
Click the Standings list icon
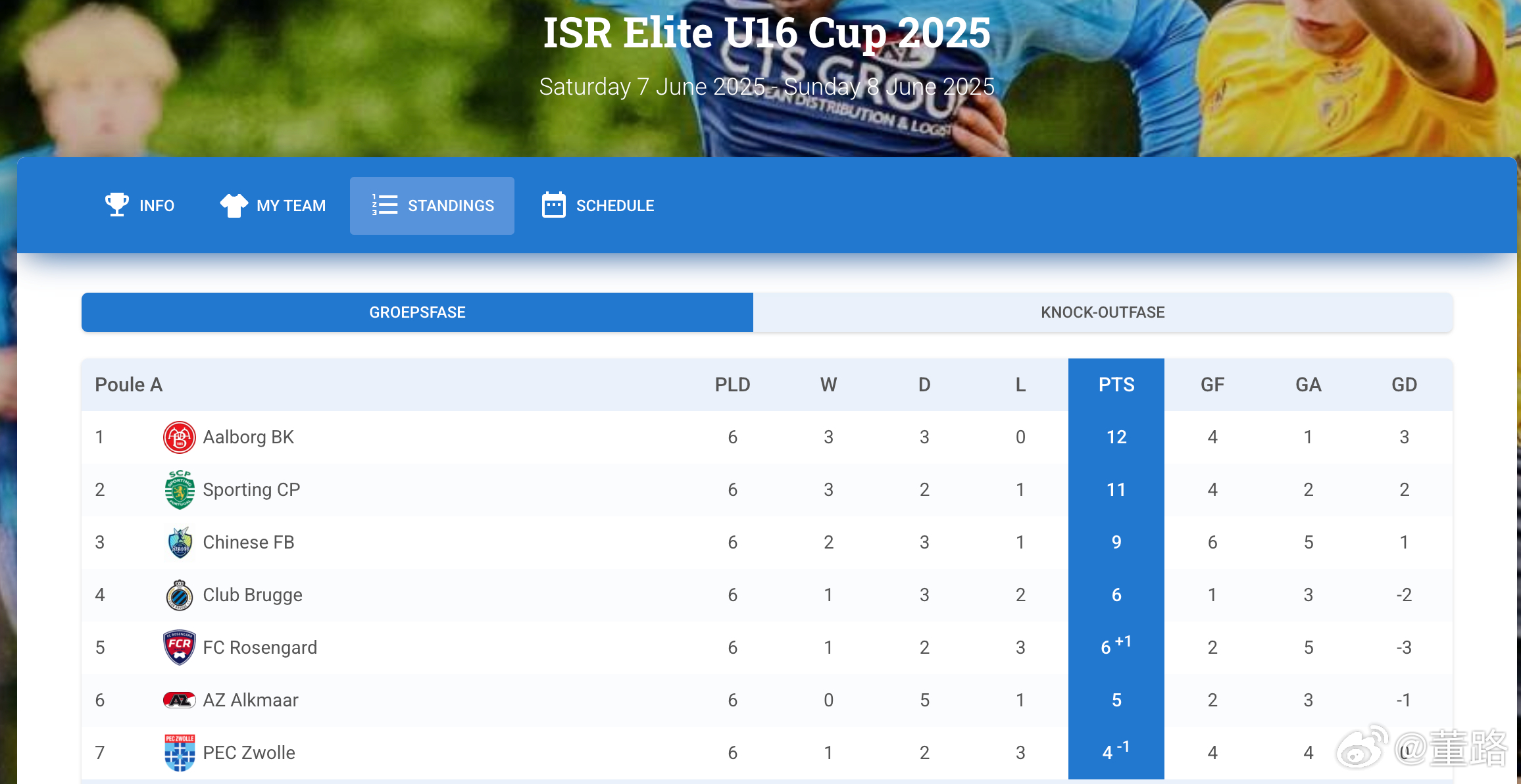(385, 205)
